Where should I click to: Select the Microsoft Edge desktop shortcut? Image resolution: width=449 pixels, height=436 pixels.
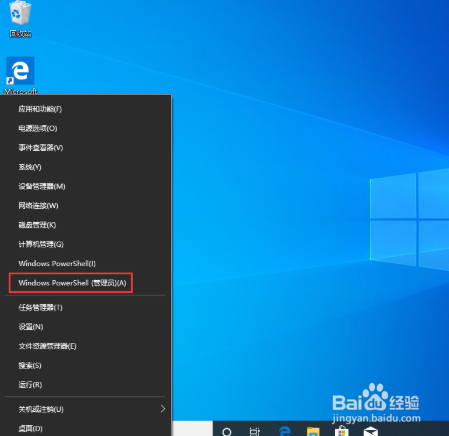20,76
